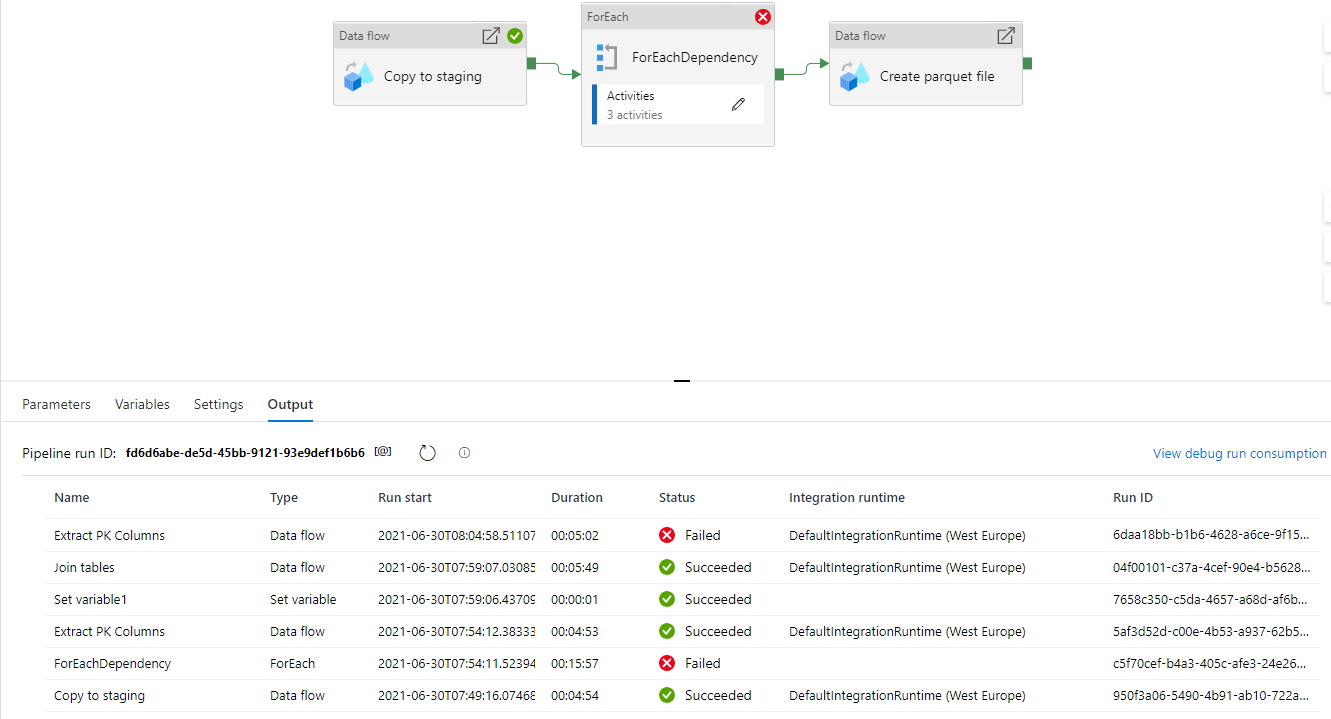
Task: Click green output connector of ForEachDependency
Action: tap(779, 73)
